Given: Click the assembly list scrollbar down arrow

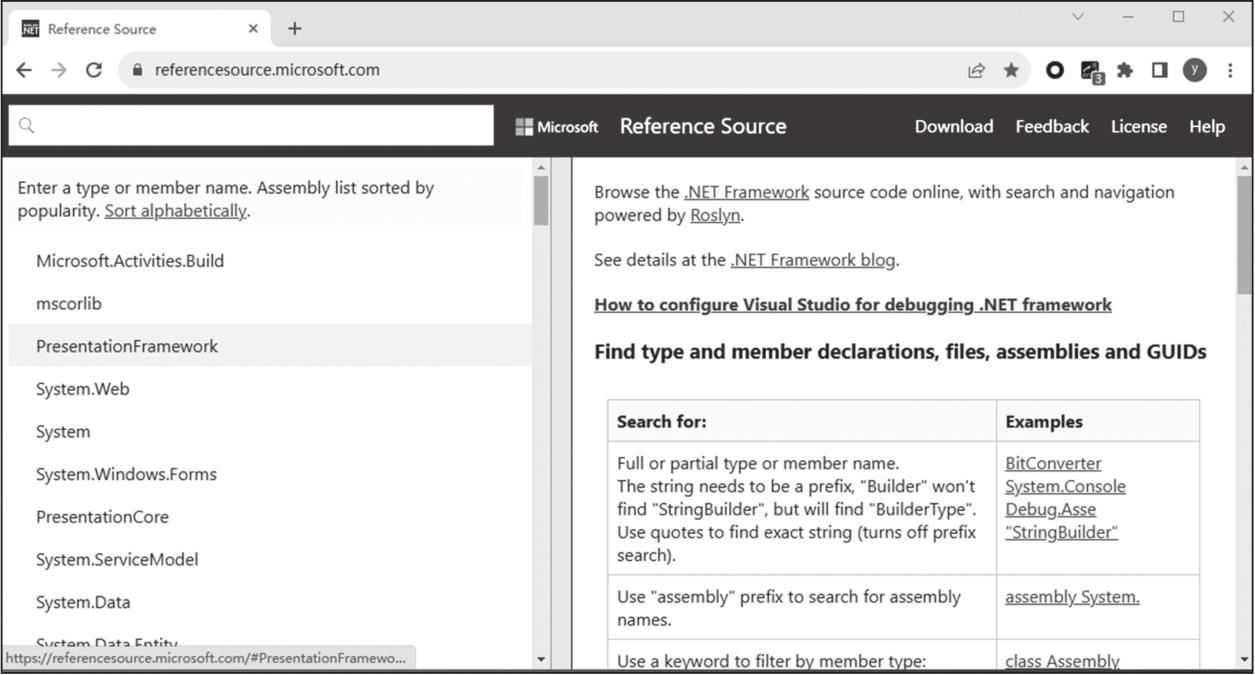Looking at the screenshot, I should pyautogui.click(x=541, y=659).
